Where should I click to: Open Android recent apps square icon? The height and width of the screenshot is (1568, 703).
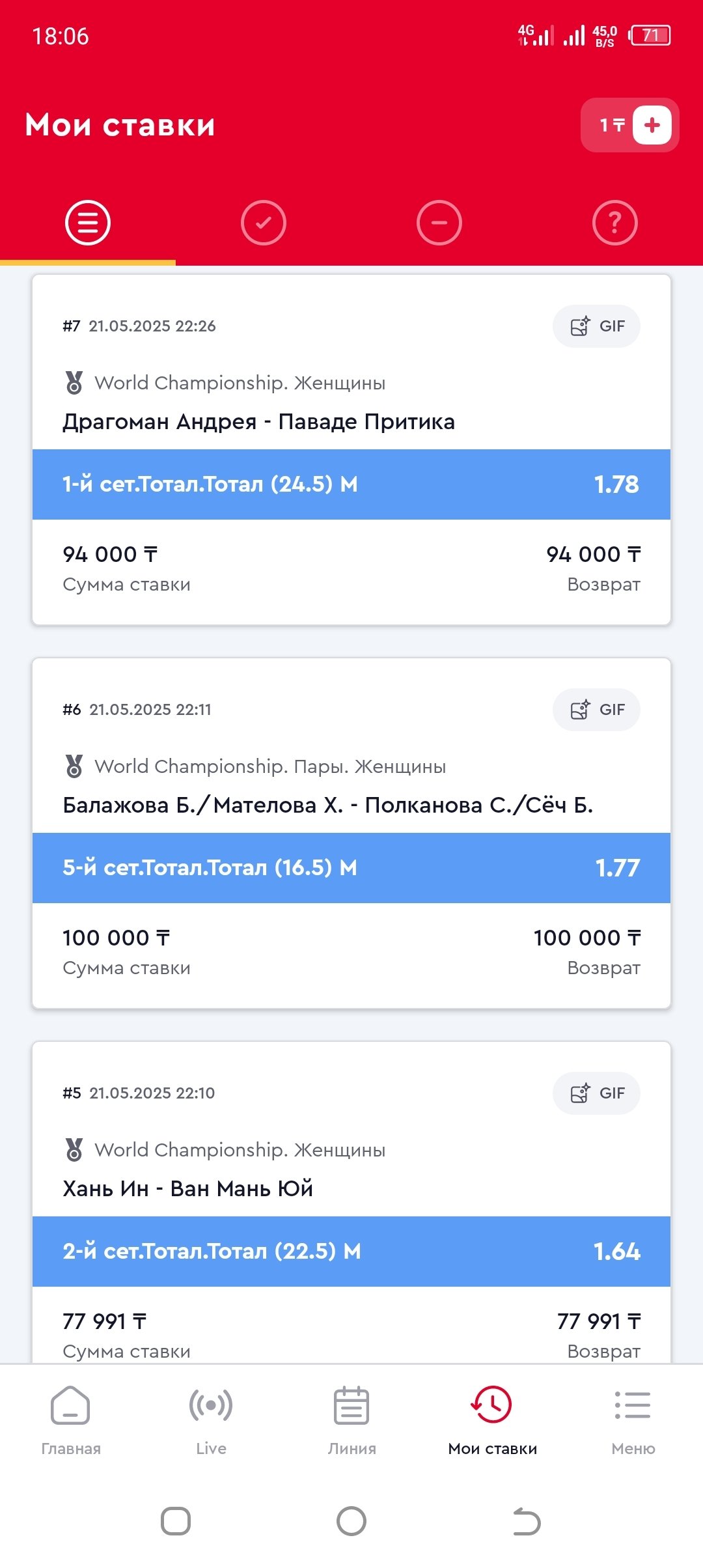point(176,1522)
